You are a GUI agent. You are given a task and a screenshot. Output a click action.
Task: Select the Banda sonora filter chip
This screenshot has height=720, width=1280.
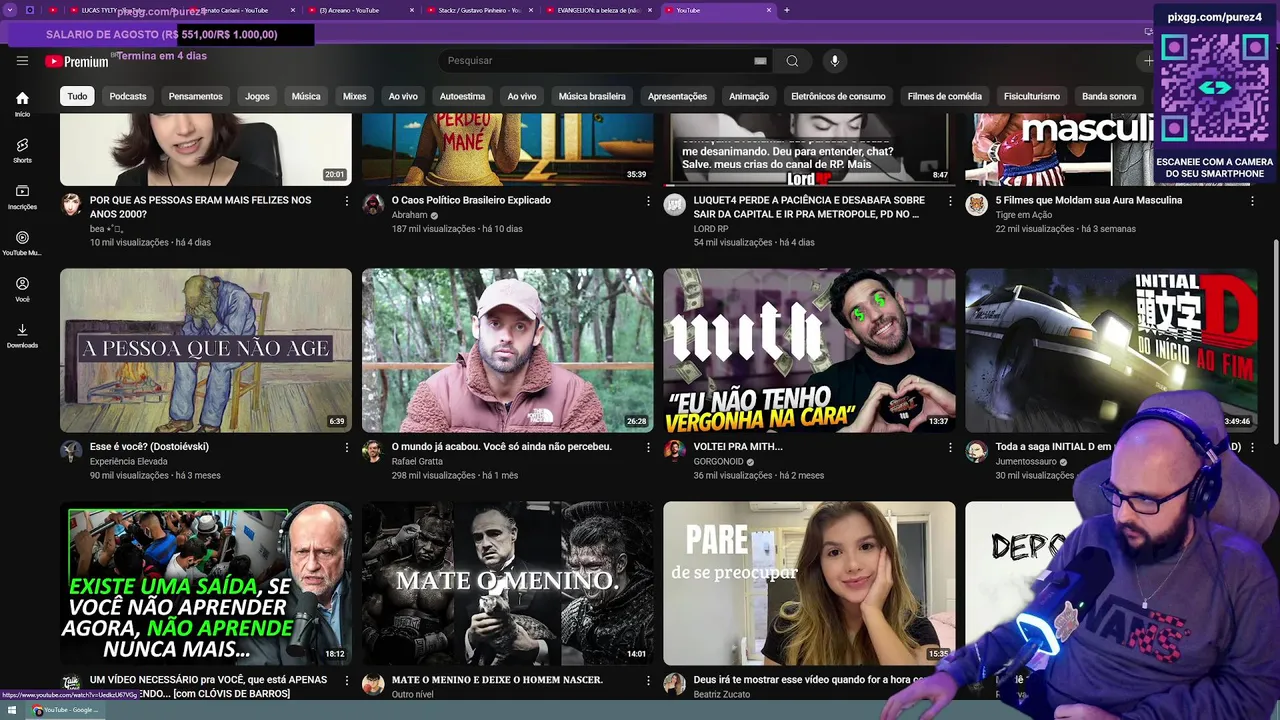[1109, 96]
